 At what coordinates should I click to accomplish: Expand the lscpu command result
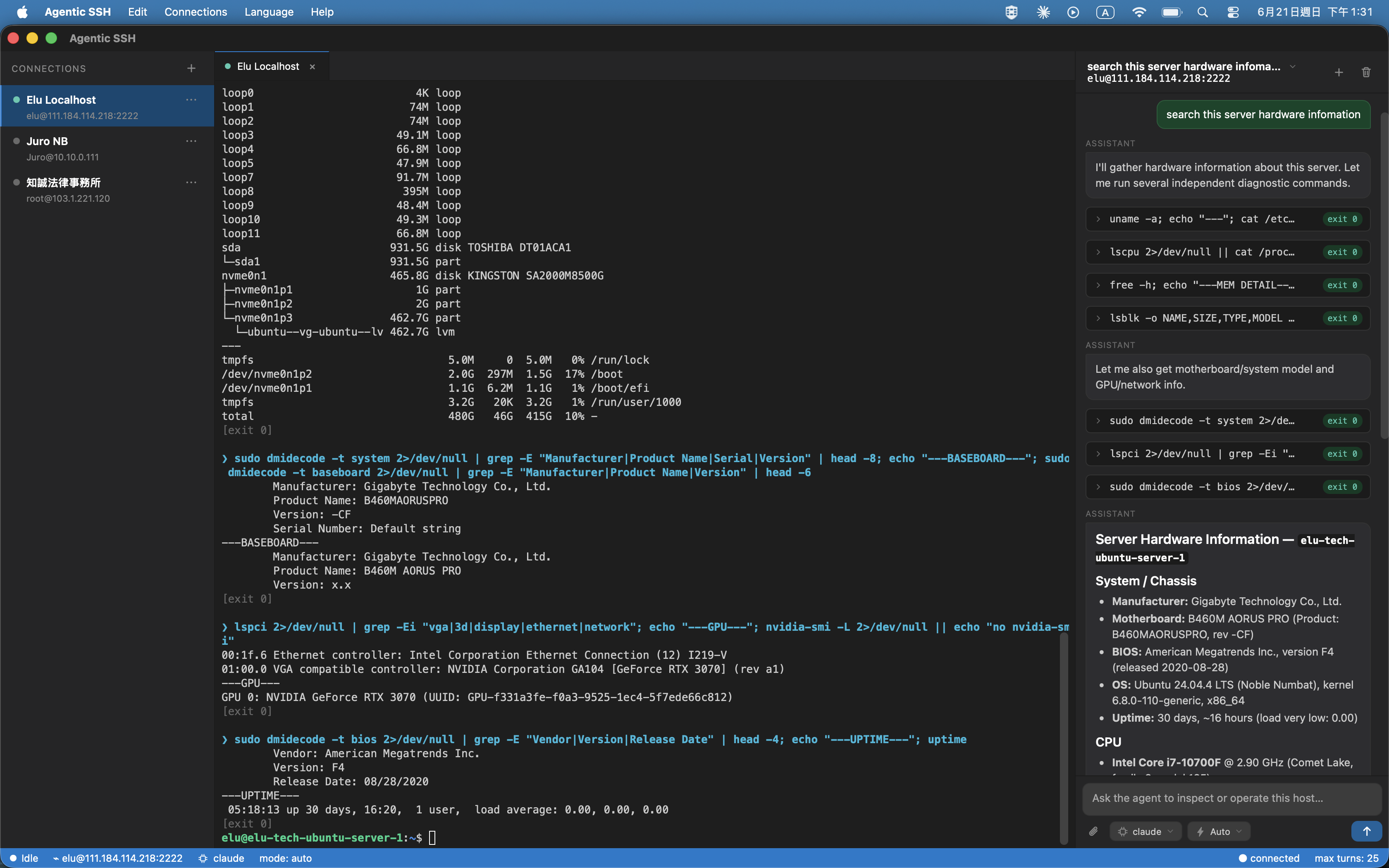[1228, 252]
